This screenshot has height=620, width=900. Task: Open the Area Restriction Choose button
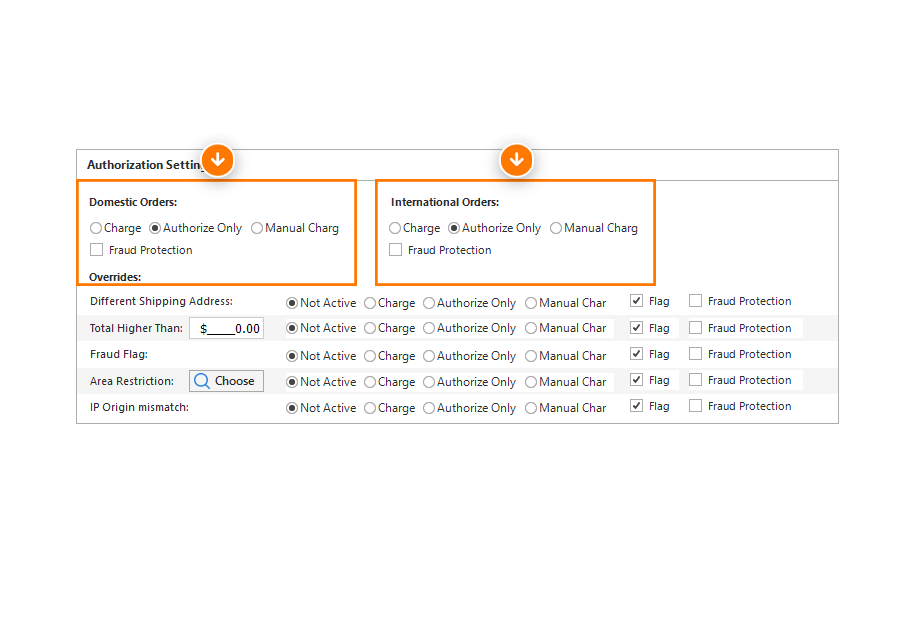[226, 381]
